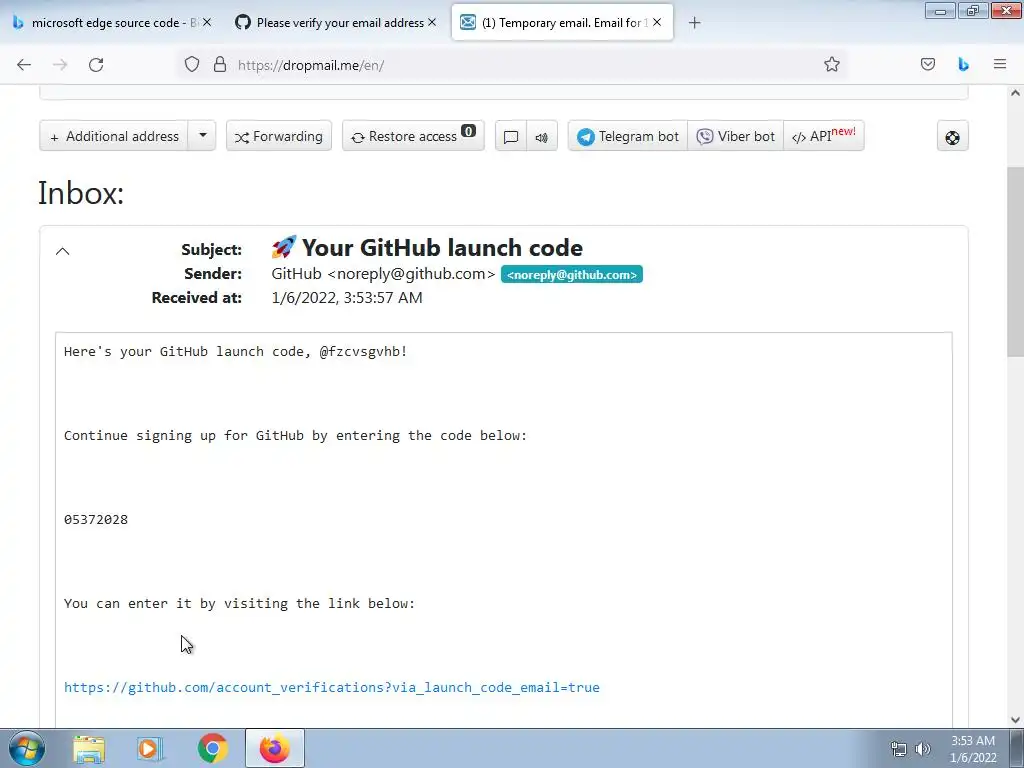Click the page vertical scrollbar thumb

(x=1015, y=263)
